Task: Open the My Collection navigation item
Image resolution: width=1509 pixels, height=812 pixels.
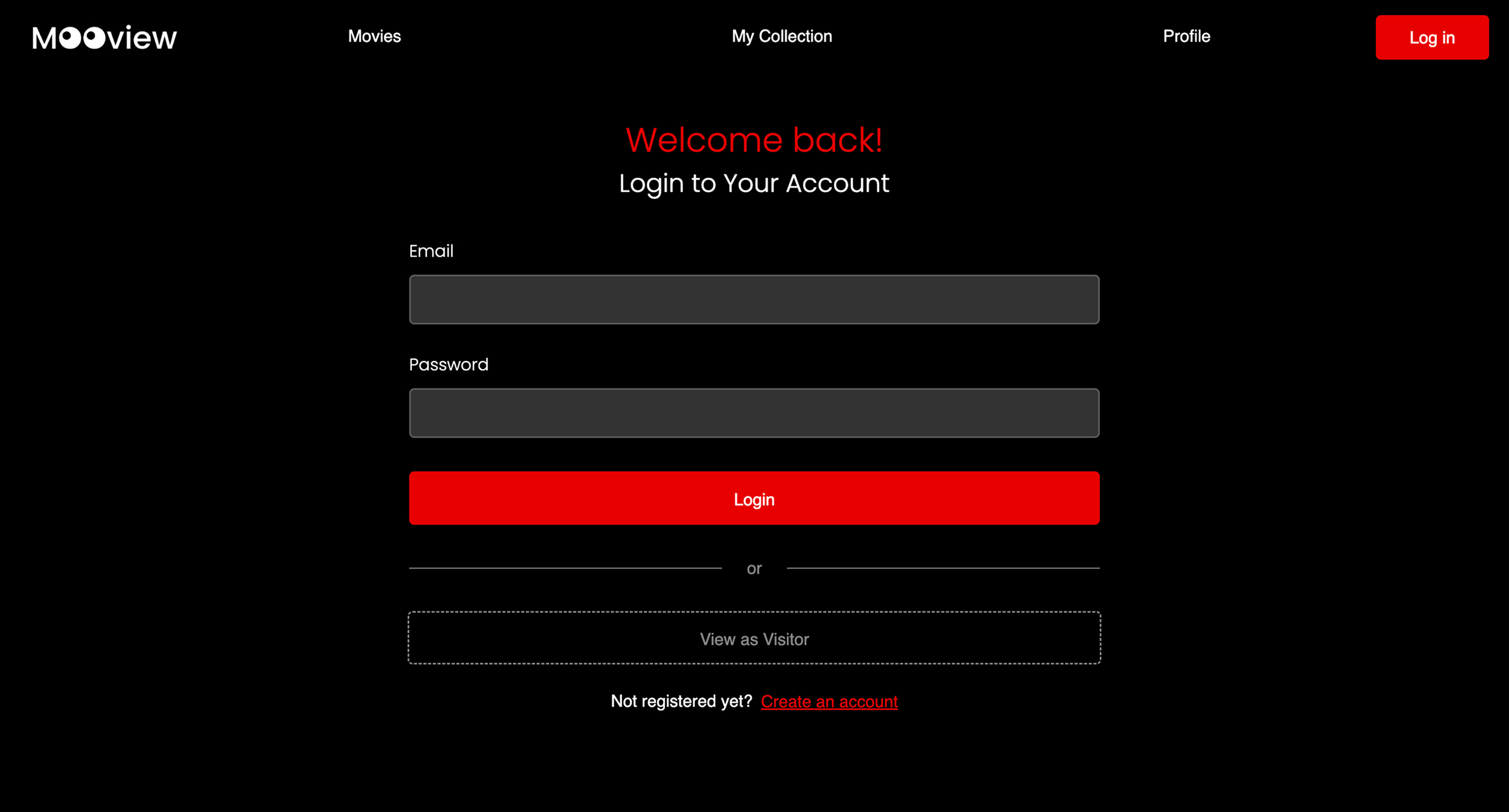Action: point(782,36)
